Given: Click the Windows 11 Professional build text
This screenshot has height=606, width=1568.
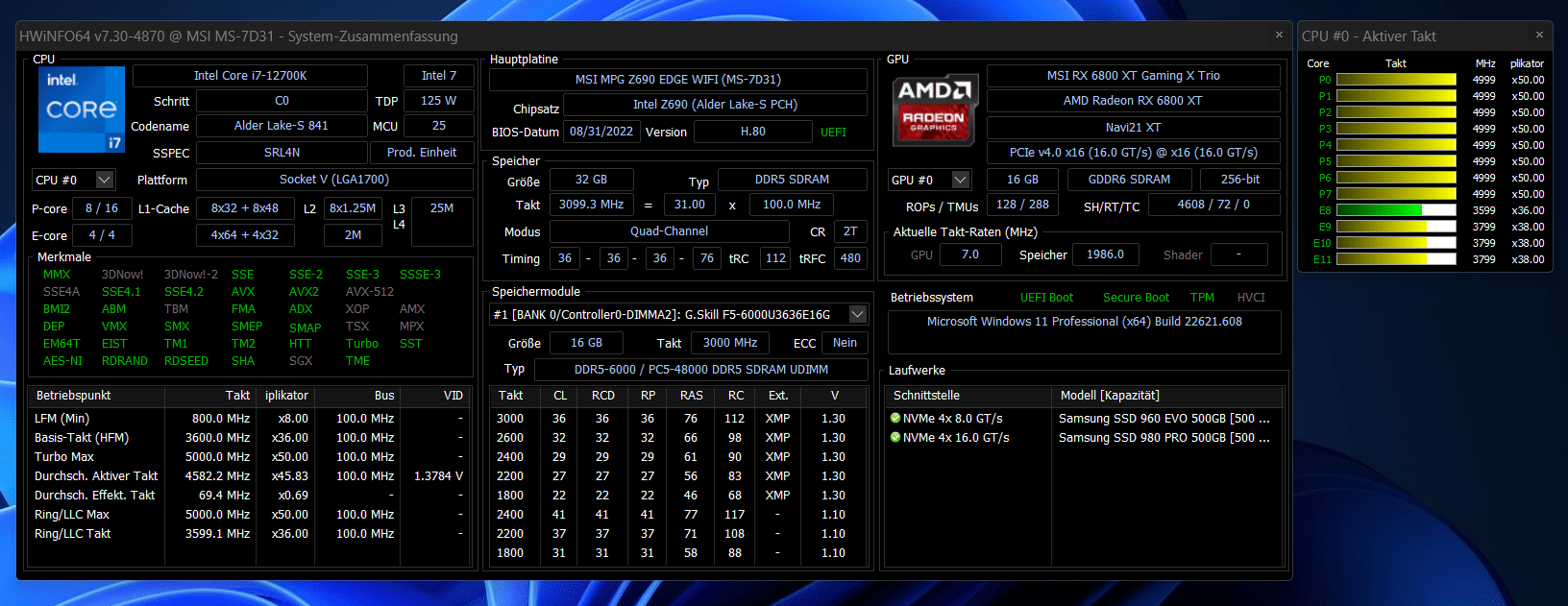Looking at the screenshot, I should (1084, 322).
